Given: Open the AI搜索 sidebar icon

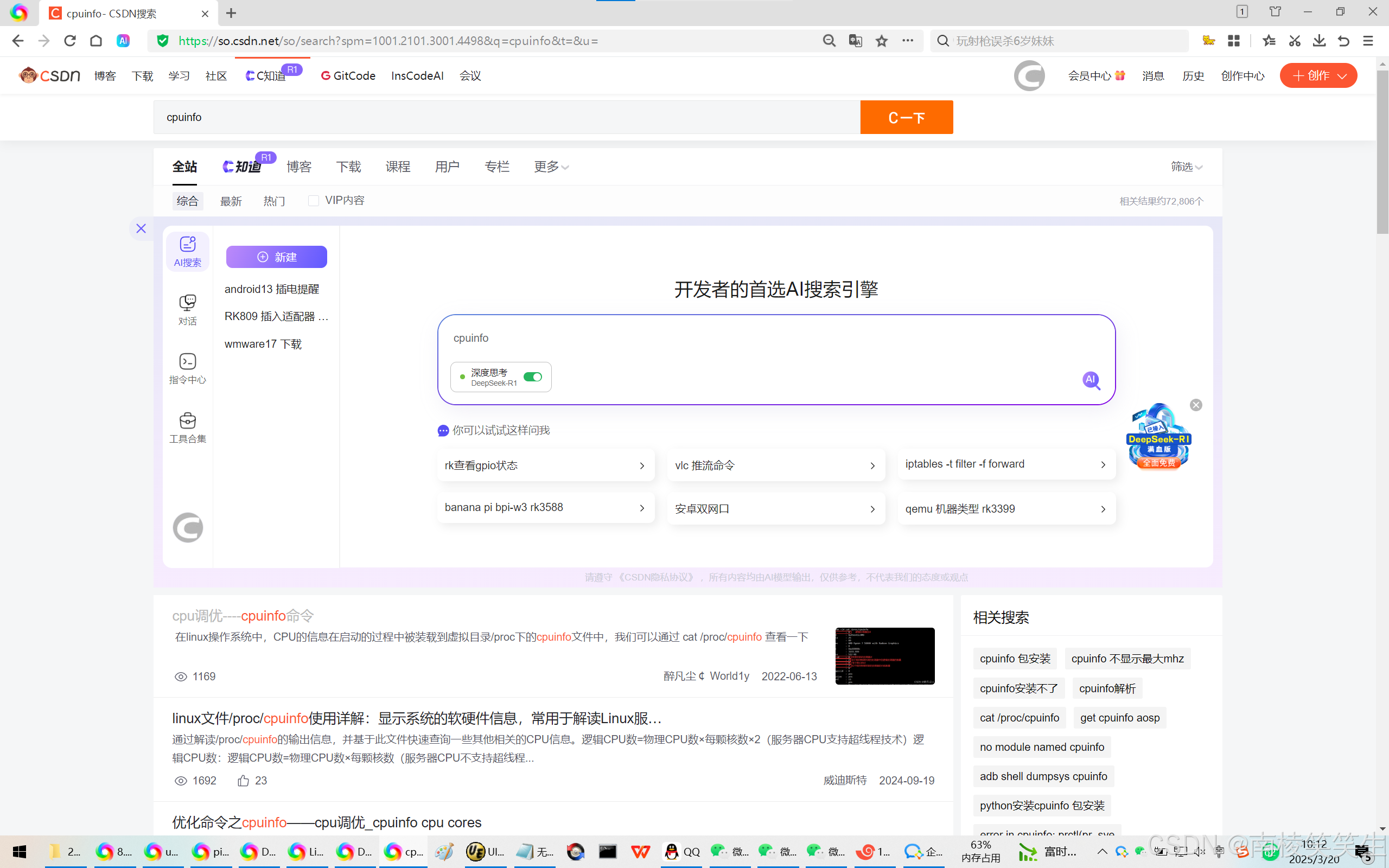Looking at the screenshot, I should pyautogui.click(x=188, y=251).
